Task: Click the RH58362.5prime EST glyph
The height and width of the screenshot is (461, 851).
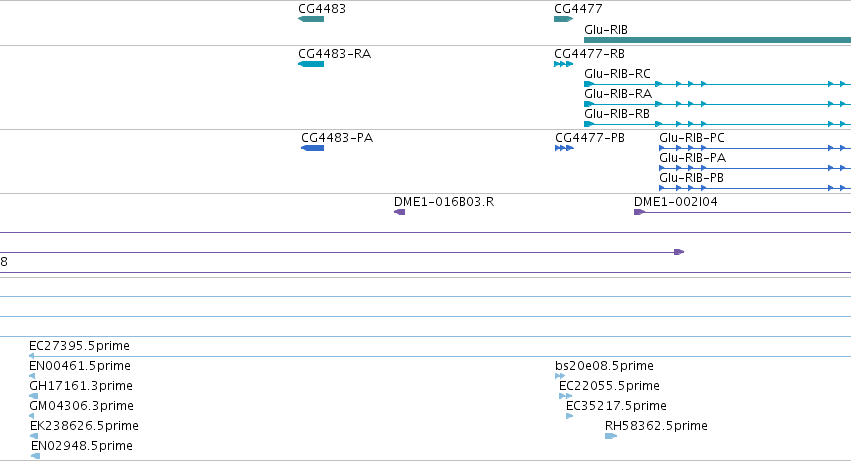Action: coord(611,436)
